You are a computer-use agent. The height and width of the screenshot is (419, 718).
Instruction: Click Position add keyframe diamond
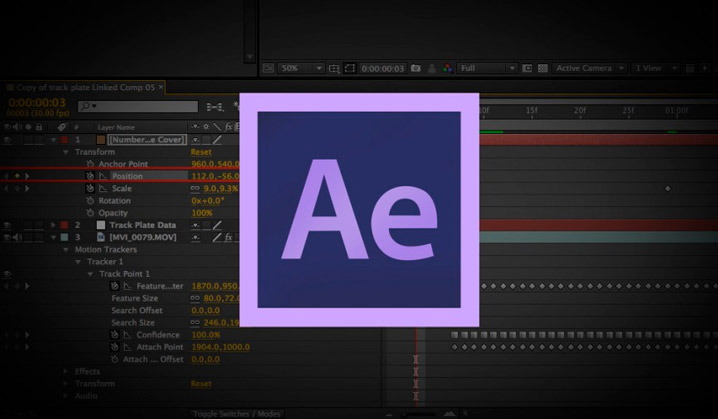pos(17,176)
